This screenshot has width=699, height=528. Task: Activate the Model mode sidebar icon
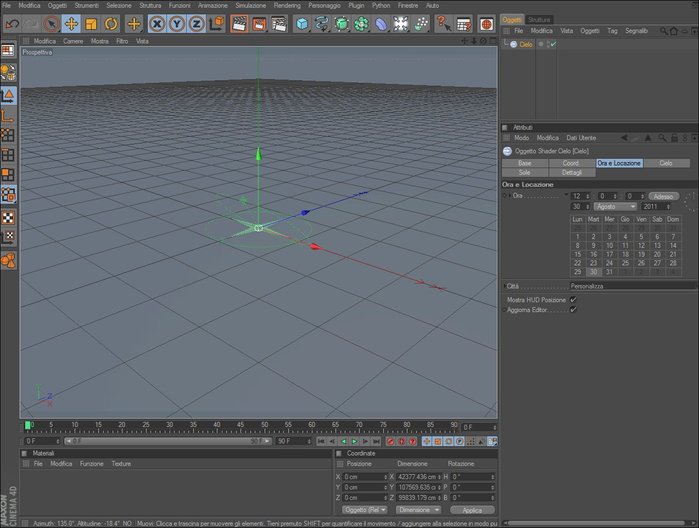[8, 95]
